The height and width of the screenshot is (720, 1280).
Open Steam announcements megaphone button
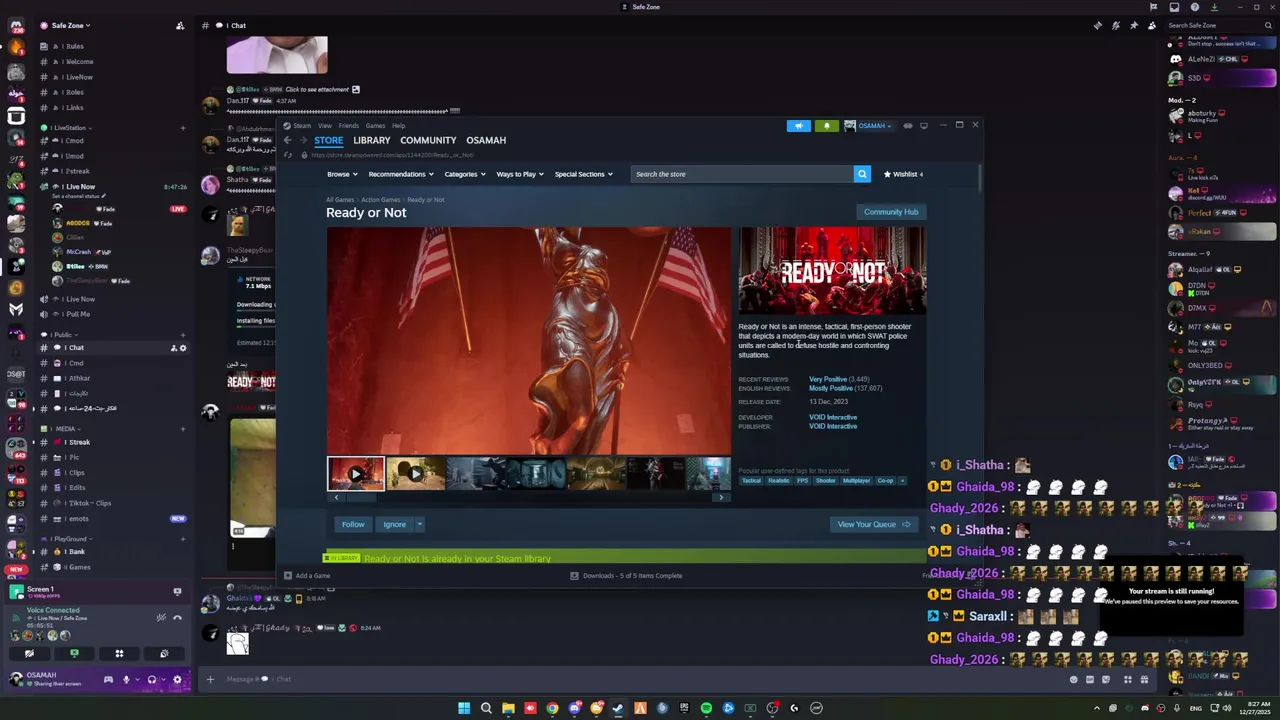point(798,126)
